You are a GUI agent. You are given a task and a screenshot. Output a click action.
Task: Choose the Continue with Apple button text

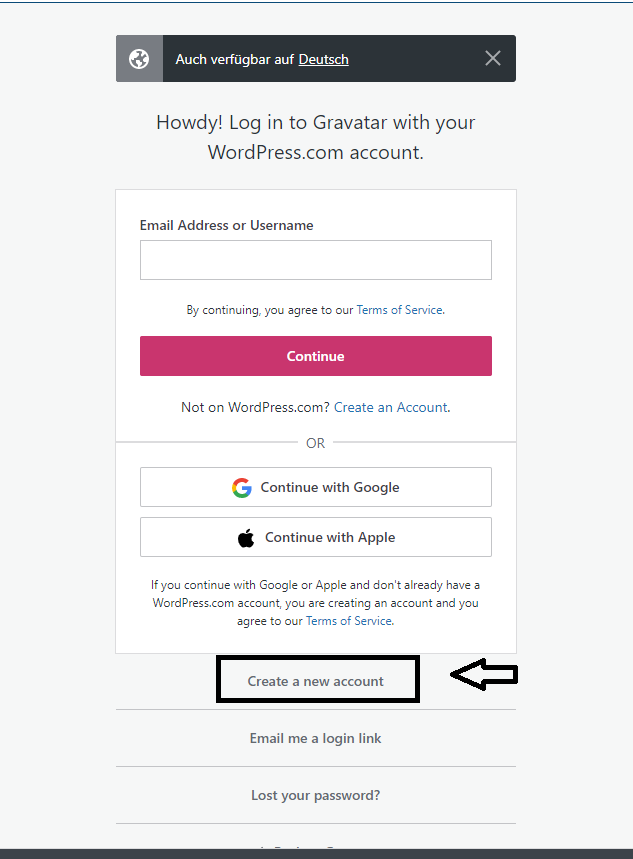click(x=330, y=538)
